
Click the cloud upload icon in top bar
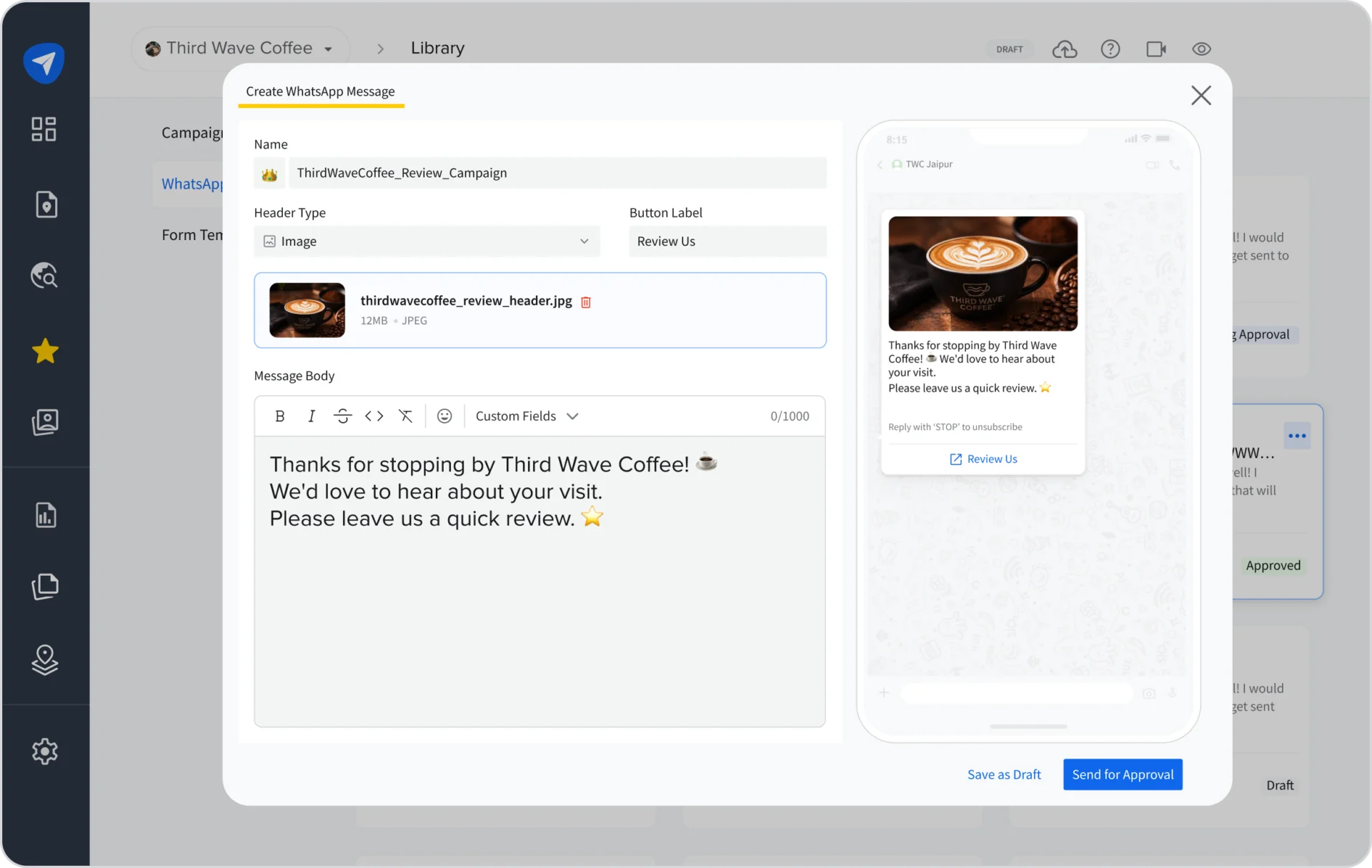1065,49
